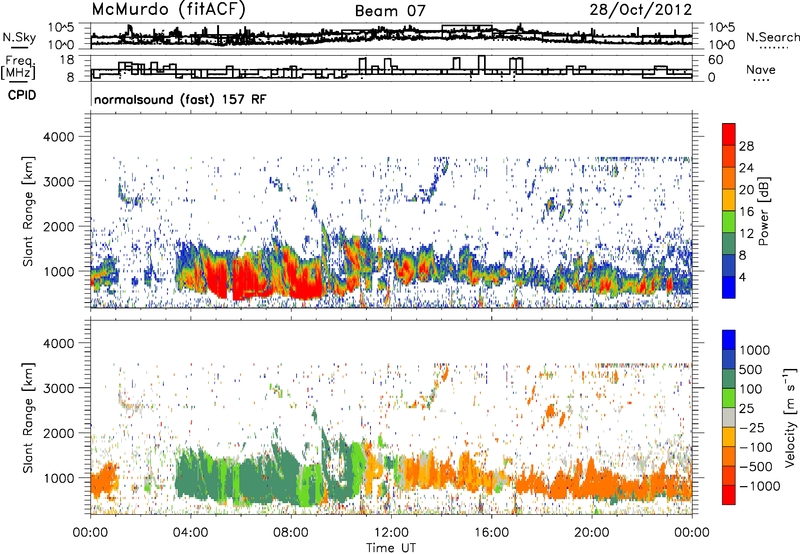Click the gray -25 to 25 velocity swatch

[x=729, y=418]
